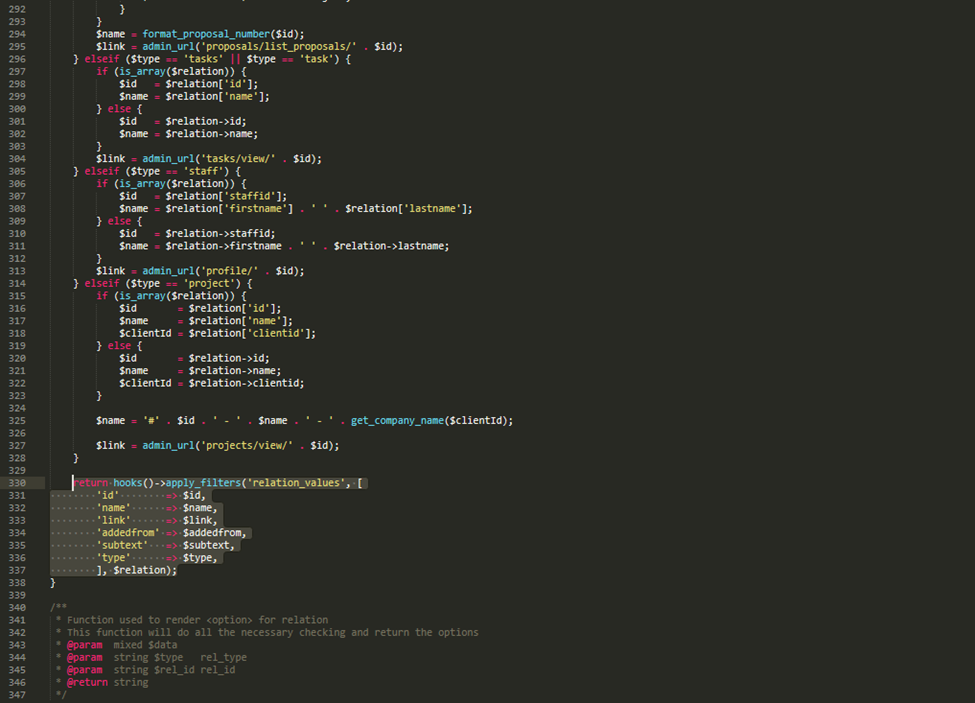Click line number 330 in the gutter

click(17, 483)
